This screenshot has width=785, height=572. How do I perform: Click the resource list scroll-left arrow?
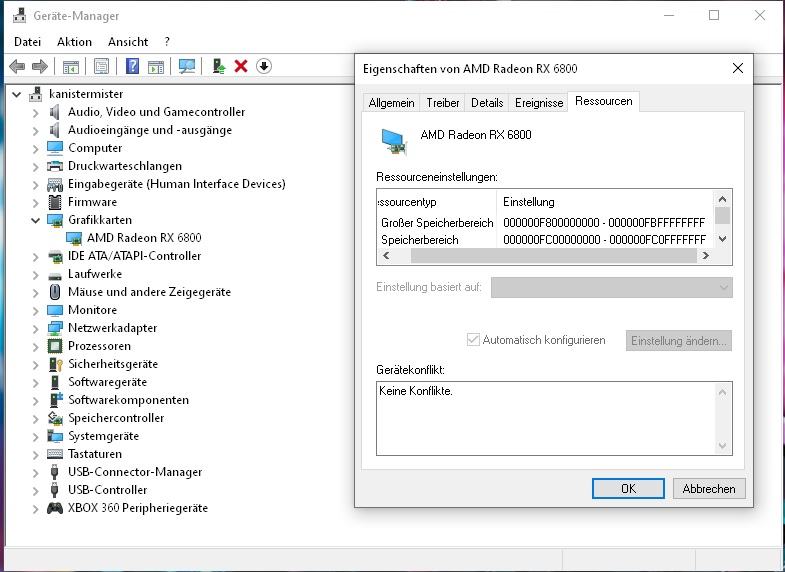coord(386,256)
